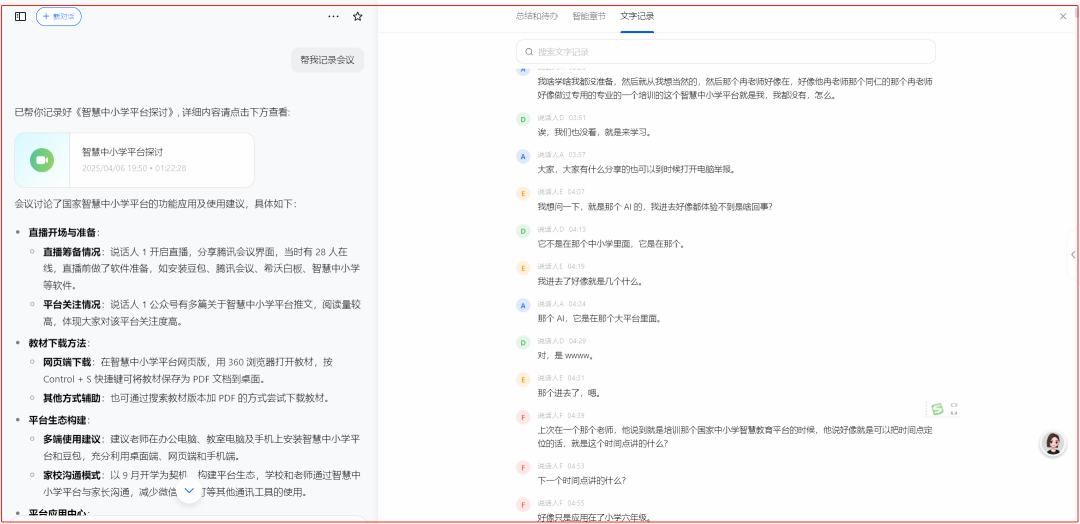Viewport: 1080px width, 524px height.
Task: Click speaker A avatar at 04:24
Action: [523, 305]
